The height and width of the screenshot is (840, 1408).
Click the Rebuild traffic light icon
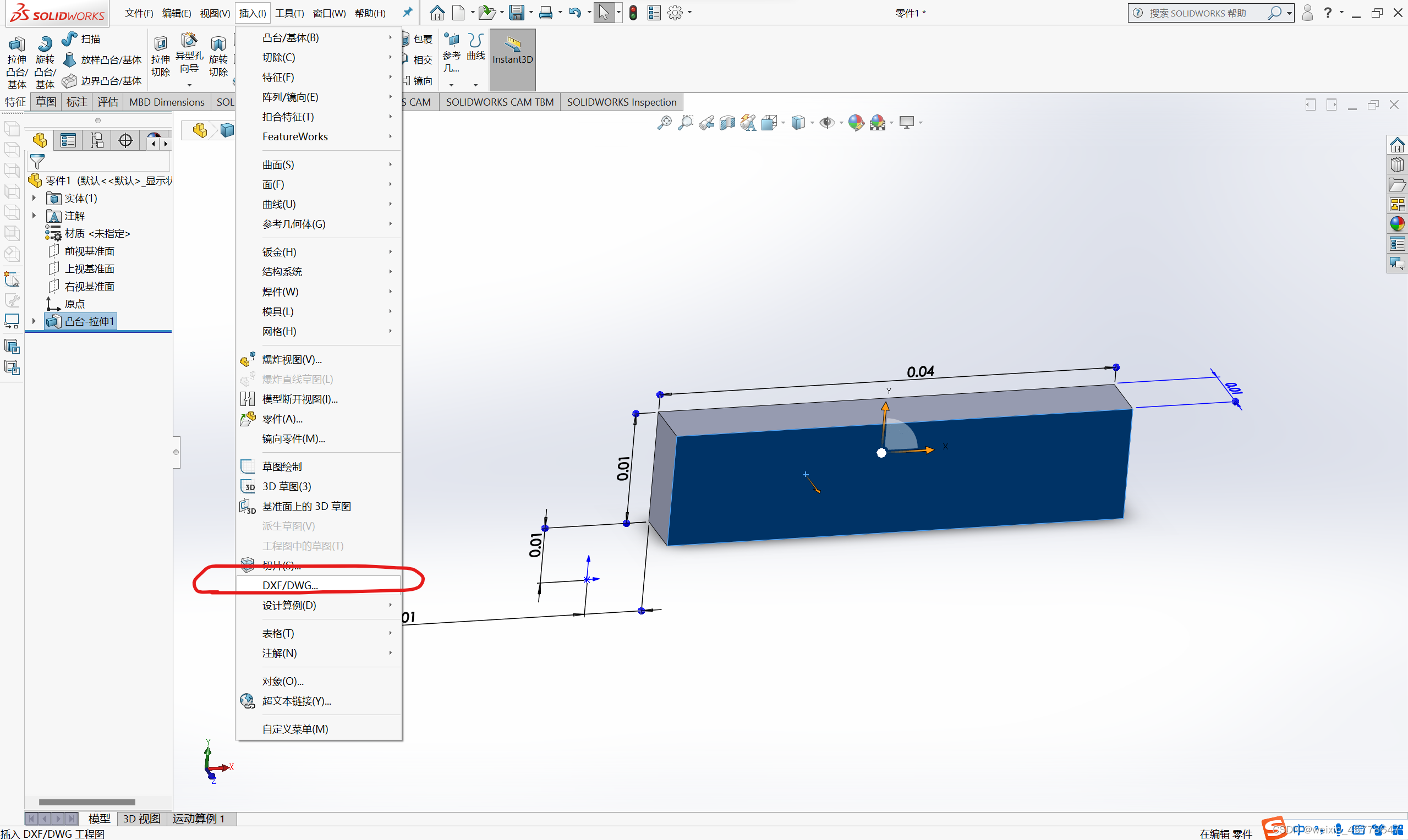click(633, 13)
